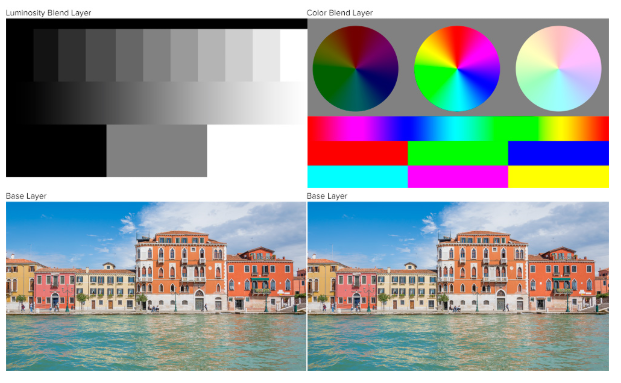Click the large black block at bottom-left of luminosity chart

coord(56,151)
